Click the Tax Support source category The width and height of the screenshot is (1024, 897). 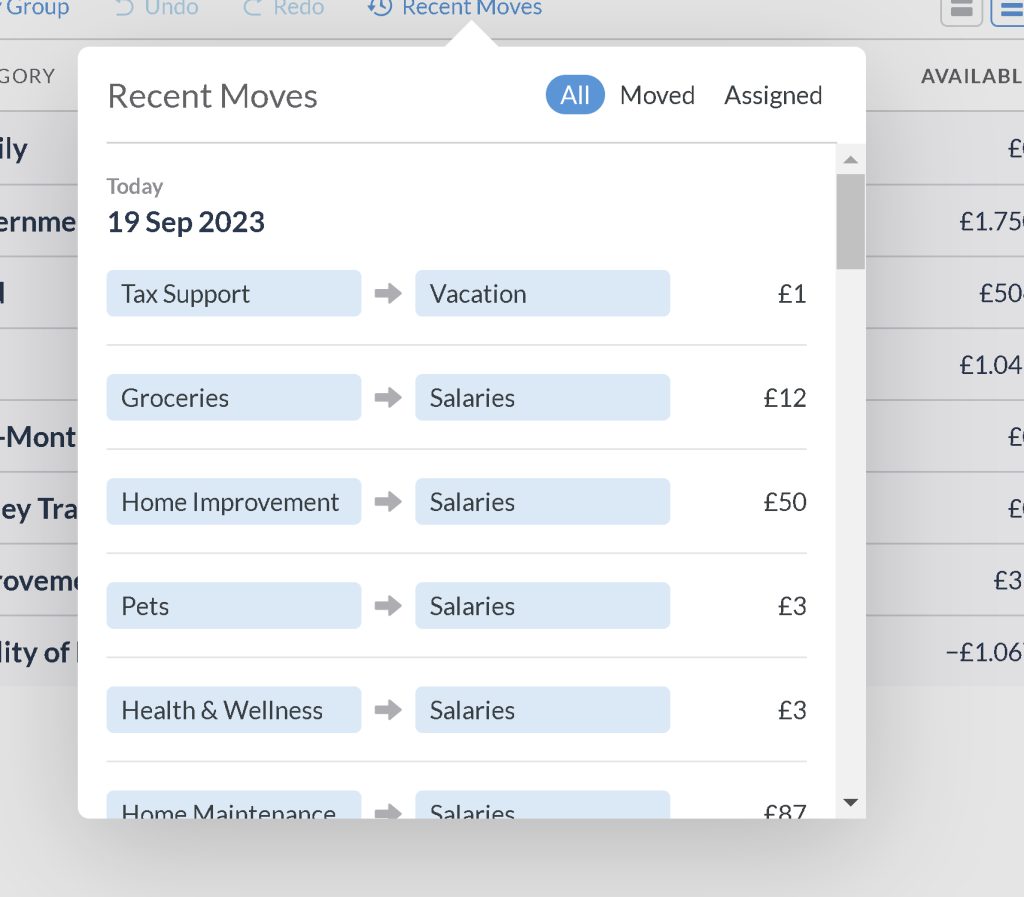234,294
